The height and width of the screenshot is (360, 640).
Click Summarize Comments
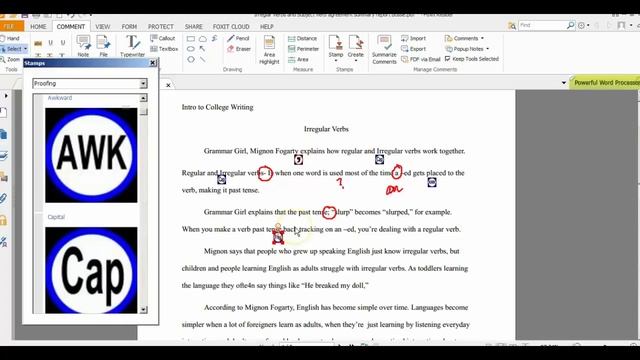coord(384,50)
